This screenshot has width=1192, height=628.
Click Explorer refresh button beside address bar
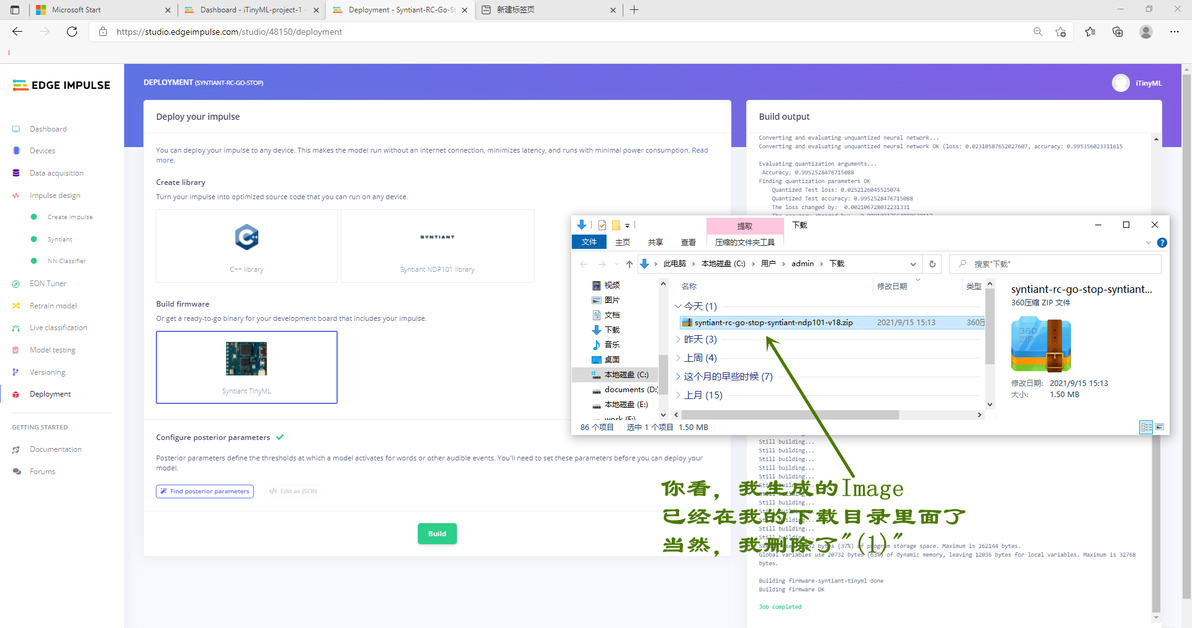pyautogui.click(x=932, y=264)
